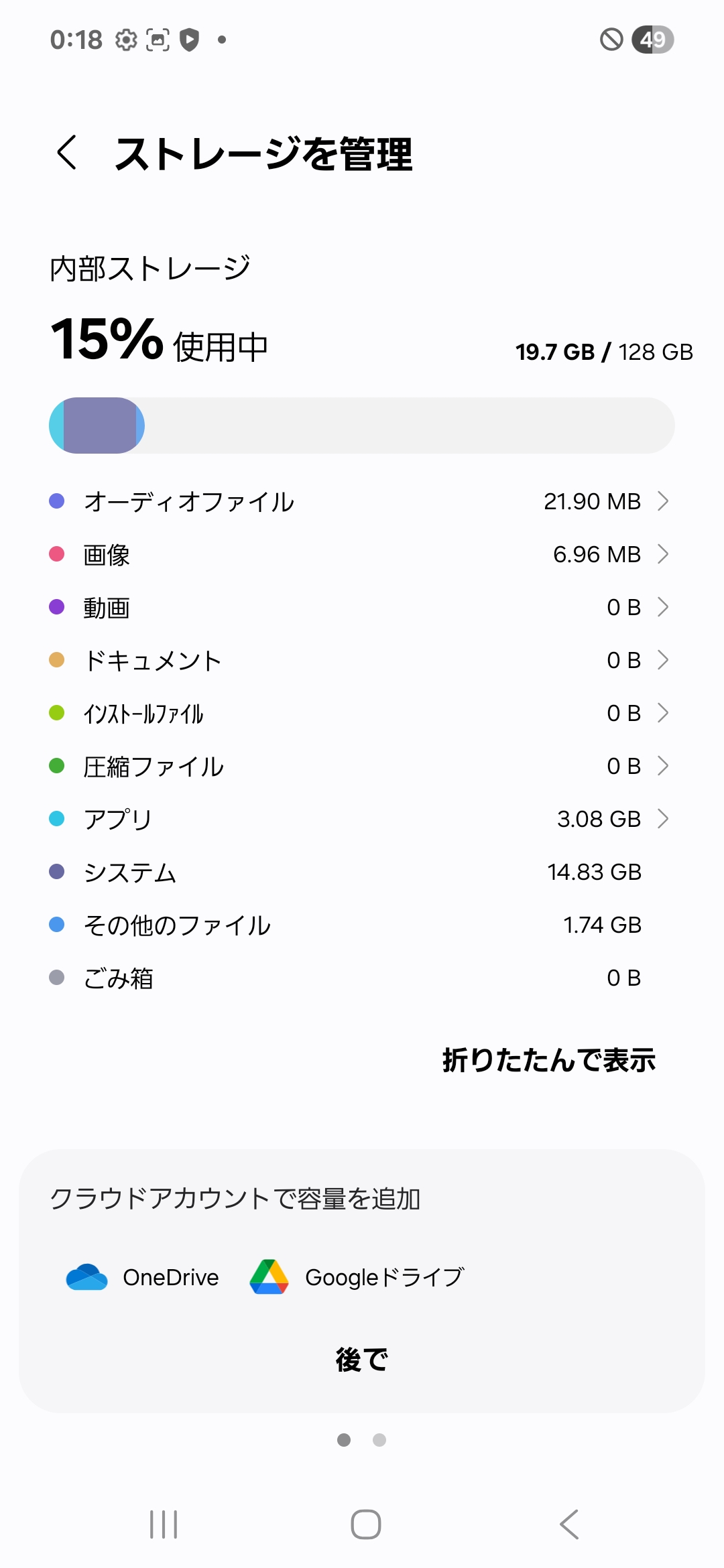Expand 画像 storage chevron

click(662, 554)
